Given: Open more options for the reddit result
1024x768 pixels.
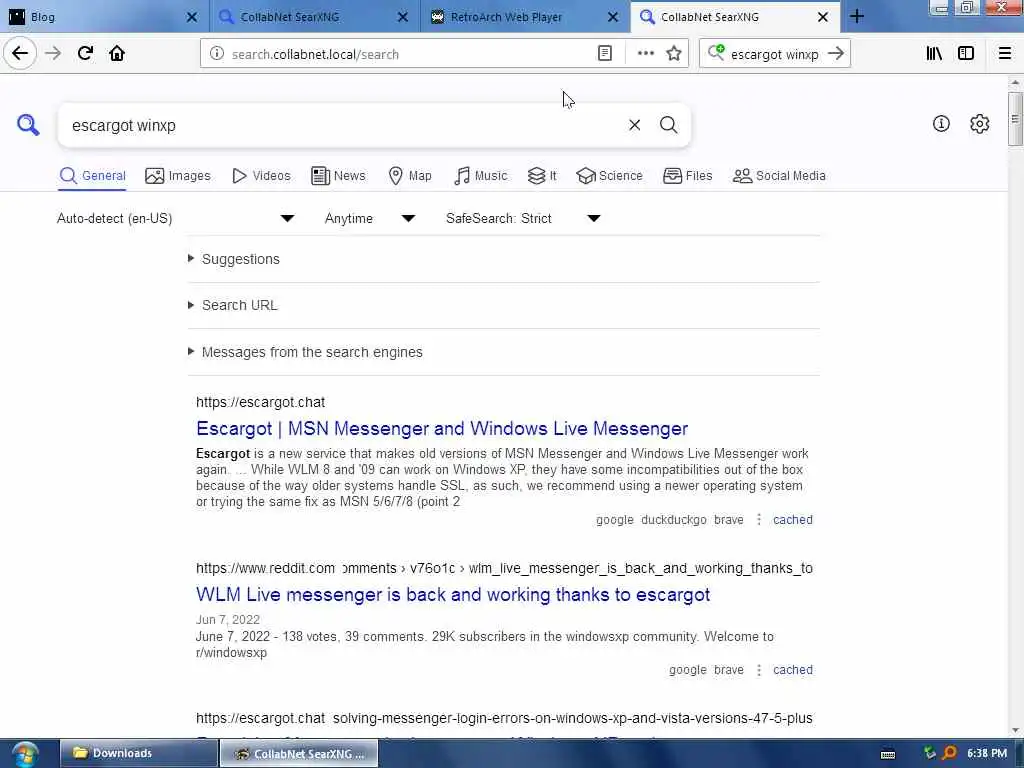Looking at the screenshot, I should pyautogui.click(x=759, y=670).
